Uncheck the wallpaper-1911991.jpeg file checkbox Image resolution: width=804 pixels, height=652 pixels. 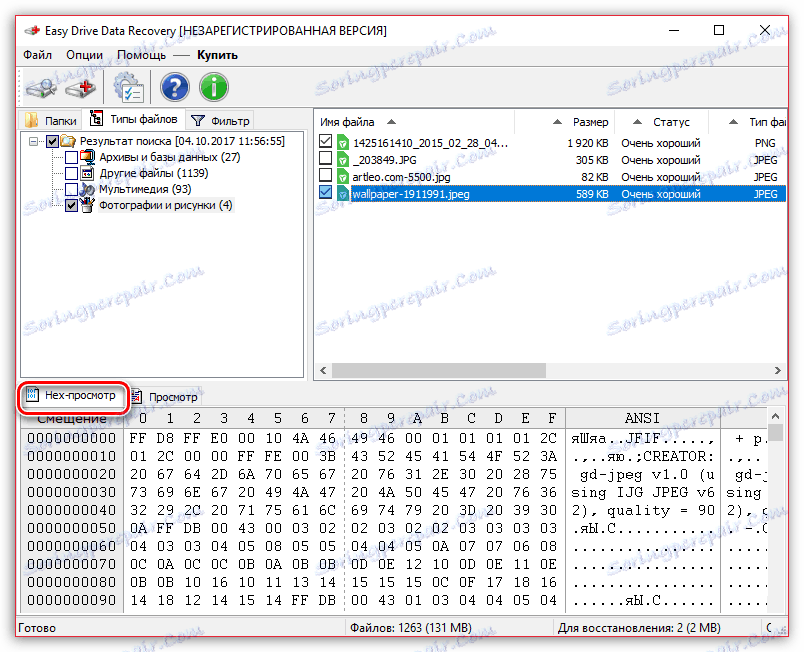(x=326, y=192)
